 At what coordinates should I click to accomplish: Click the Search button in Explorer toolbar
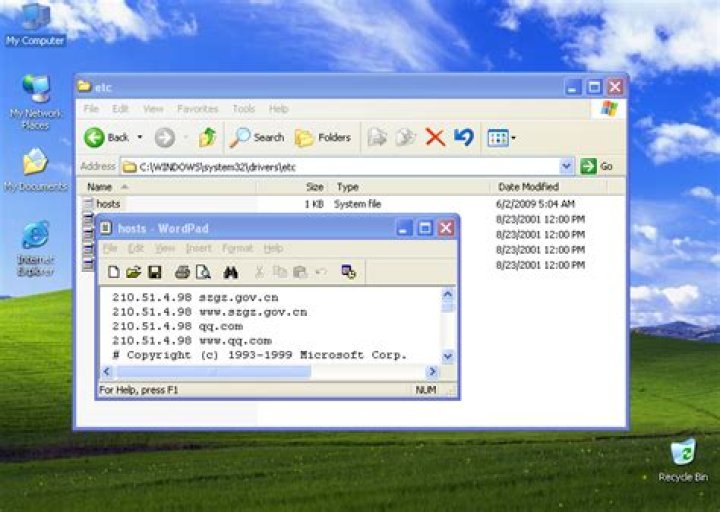click(x=257, y=137)
